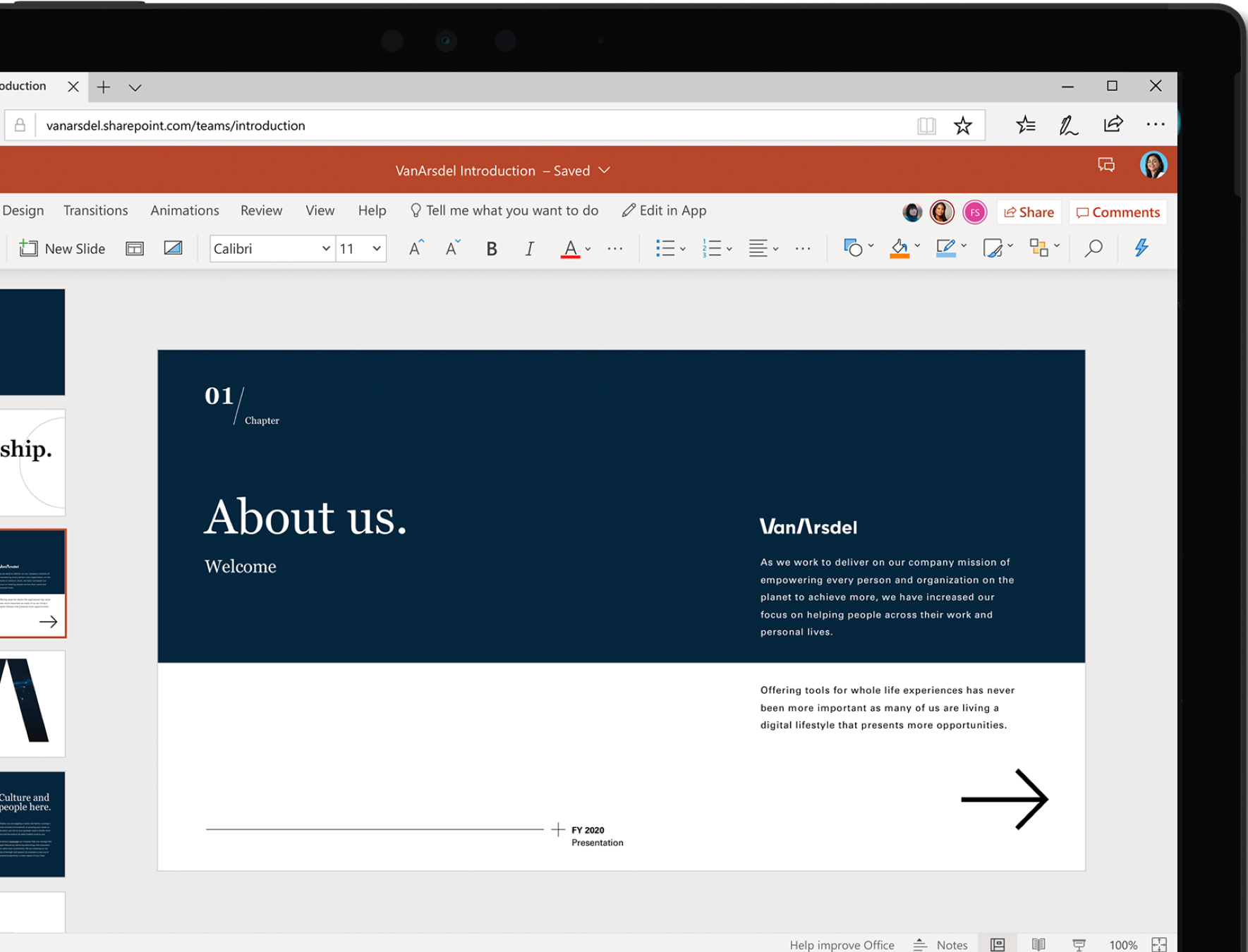This screenshot has width=1248, height=952.
Task: Select the Shape Outline pen icon
Action: click(946, 248)
